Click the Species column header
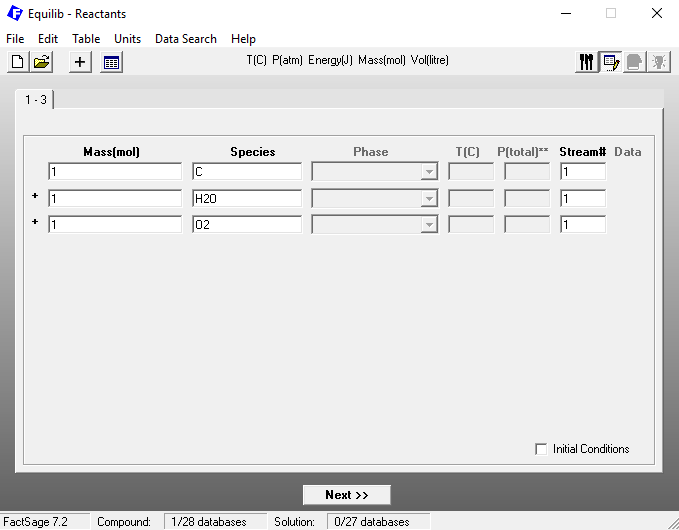 253,152
